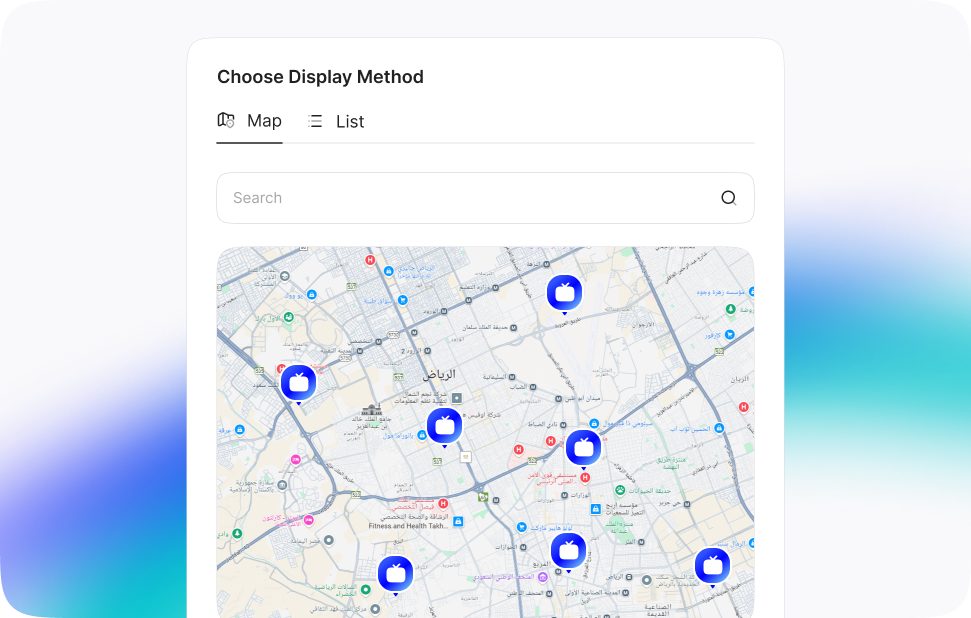971x618 pixels.
Task: Click the Carrefour (كارفور) shopping cart pin
Action: (x=731, y=334)
